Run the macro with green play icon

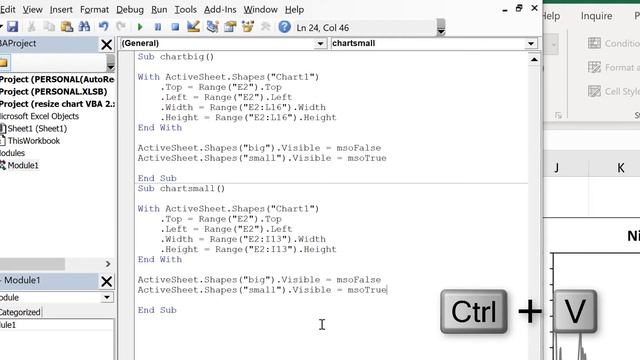tap(140, 27)
